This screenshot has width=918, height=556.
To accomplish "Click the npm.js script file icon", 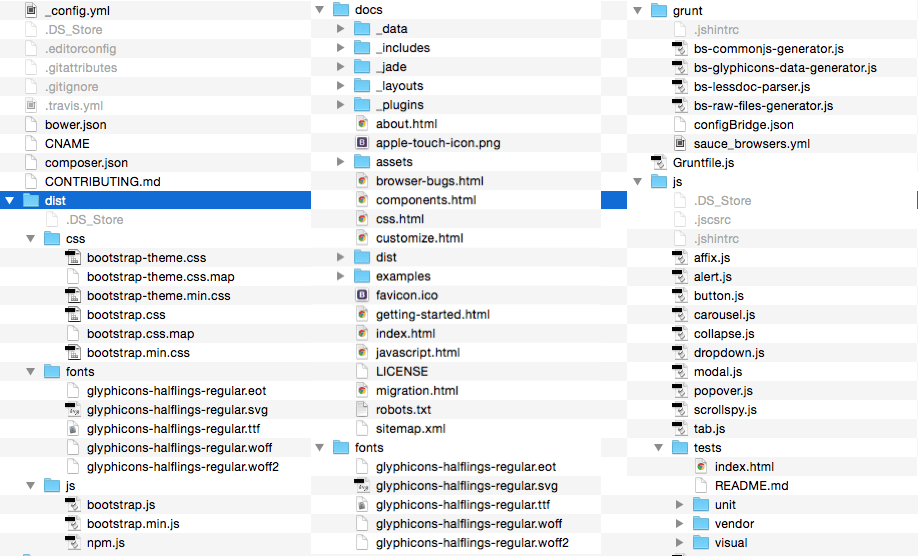I will 73,543.
